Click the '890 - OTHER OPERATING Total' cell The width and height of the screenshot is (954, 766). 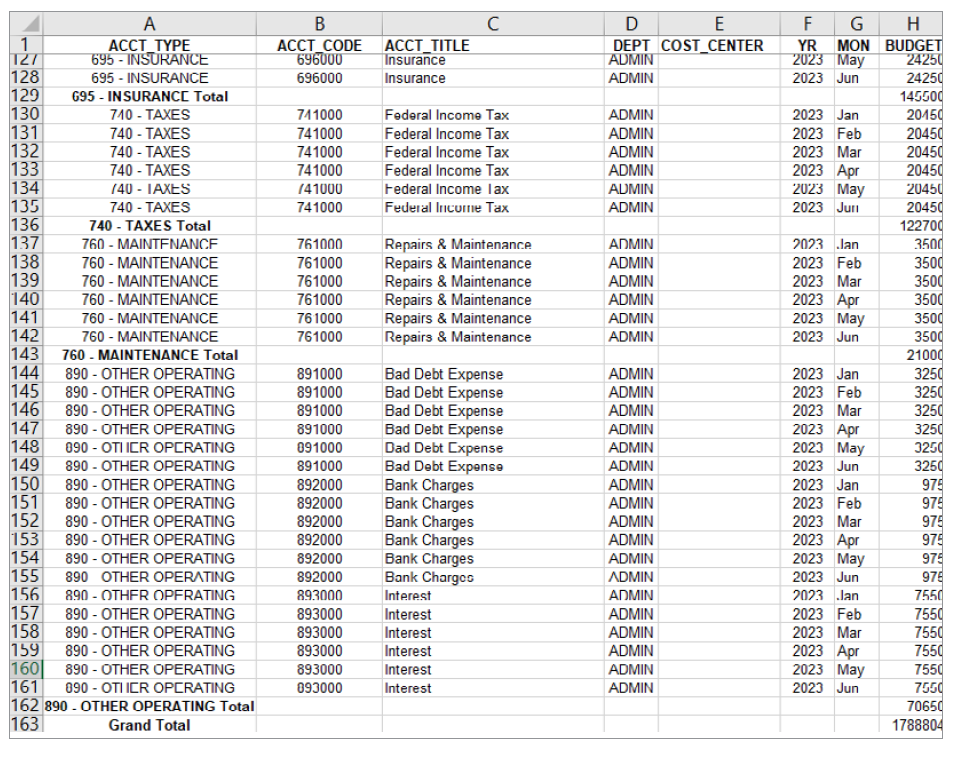point(150,706)
